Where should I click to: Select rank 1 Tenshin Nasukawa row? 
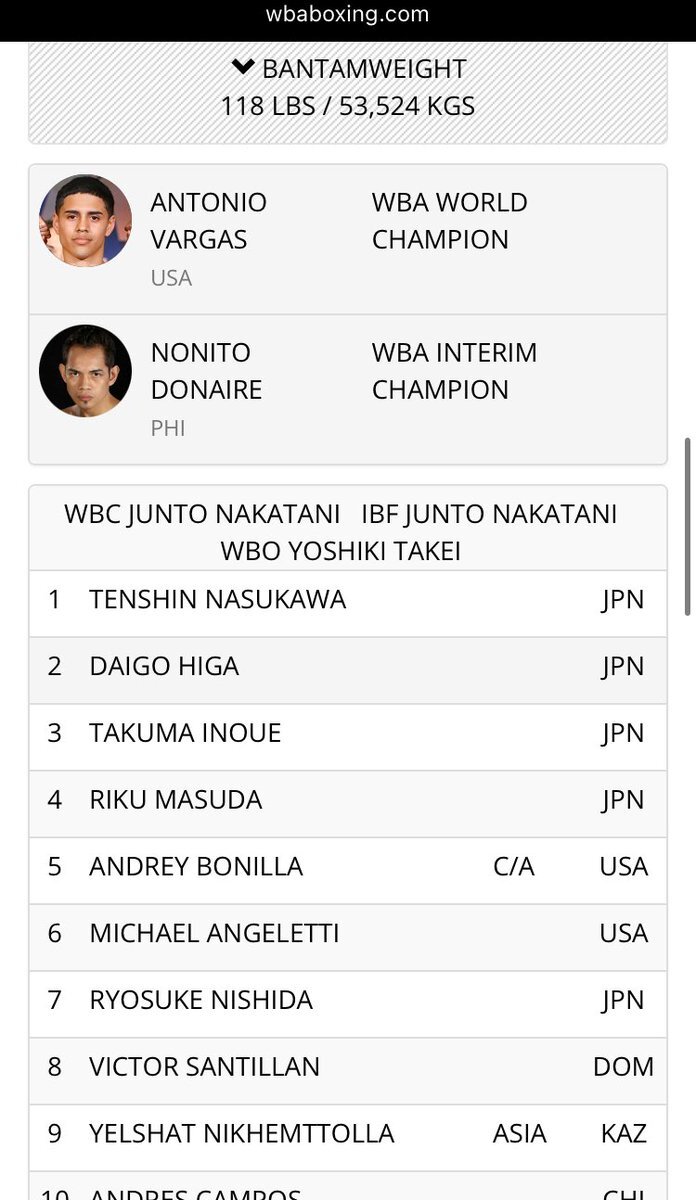click(348, 600)
